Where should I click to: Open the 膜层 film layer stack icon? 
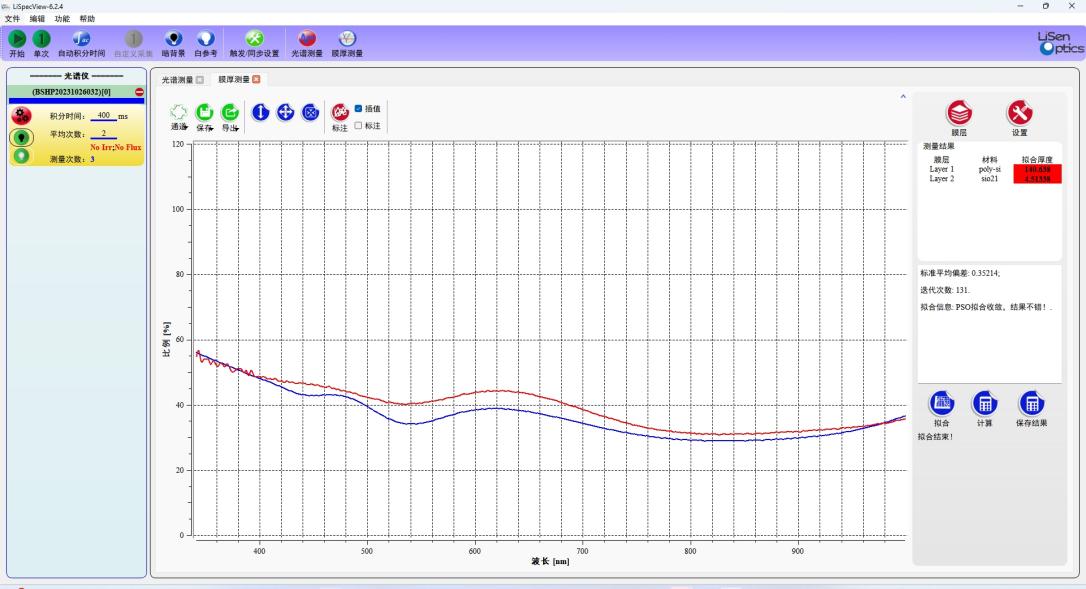(959, 112)
